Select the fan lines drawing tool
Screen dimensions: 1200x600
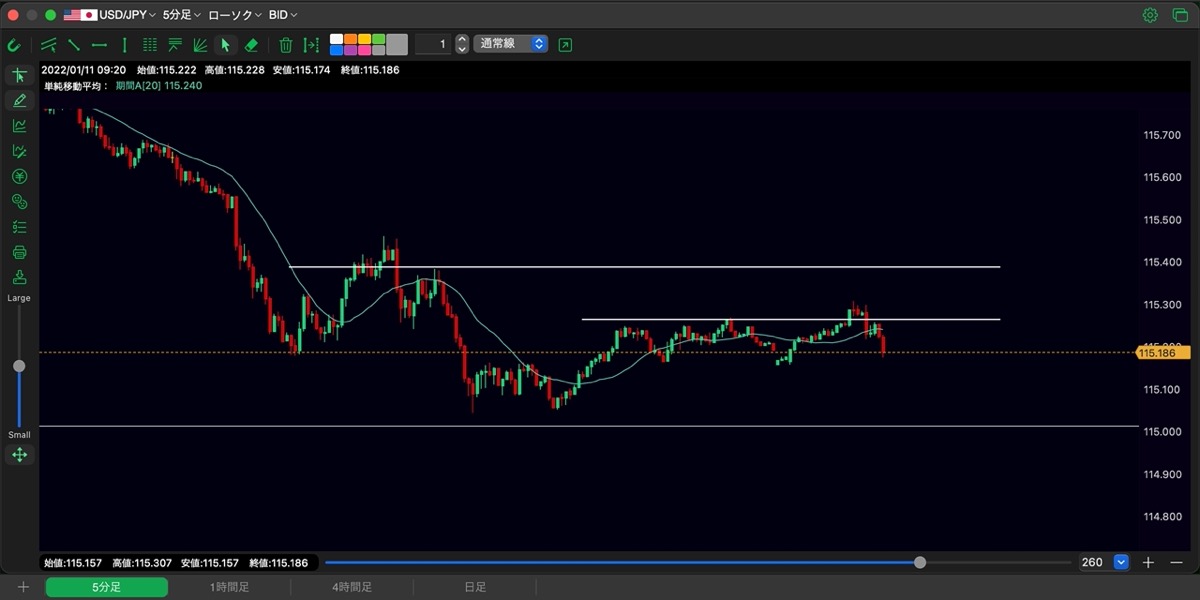pyautogui.click(x=200, y=45)
